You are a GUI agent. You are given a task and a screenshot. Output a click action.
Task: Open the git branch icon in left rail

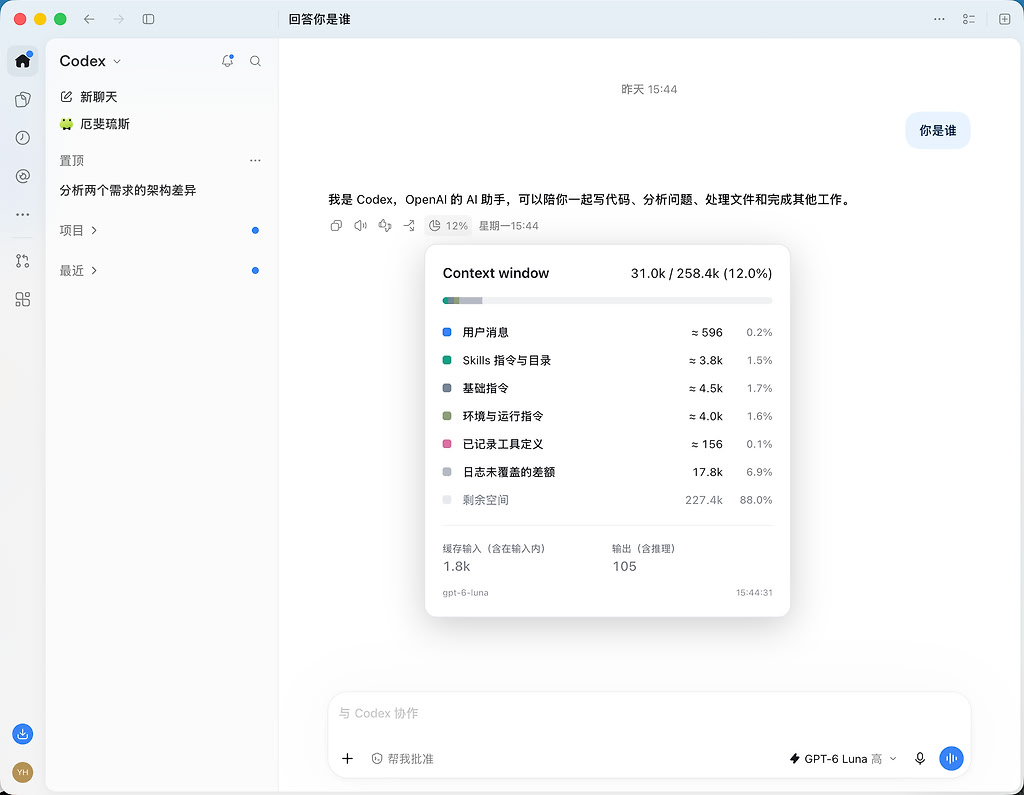click(x=23, y=261)
